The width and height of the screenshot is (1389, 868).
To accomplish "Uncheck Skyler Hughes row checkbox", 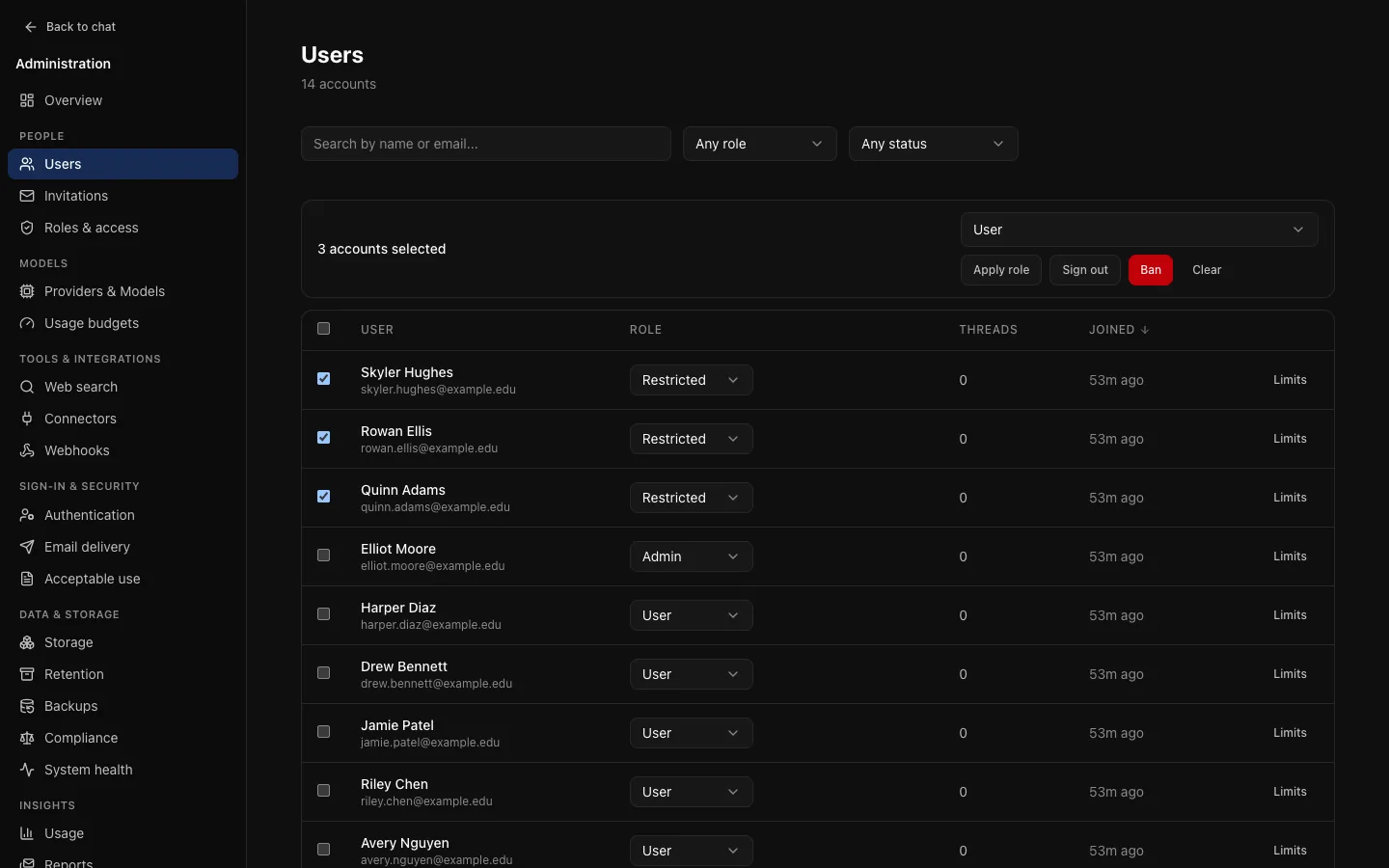I will click(324, 379).
